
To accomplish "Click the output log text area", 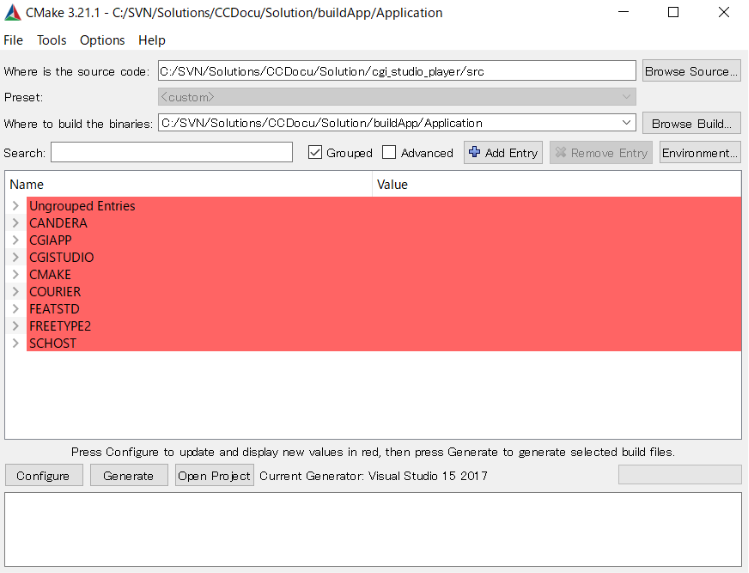I will click(x=373, y=530).
